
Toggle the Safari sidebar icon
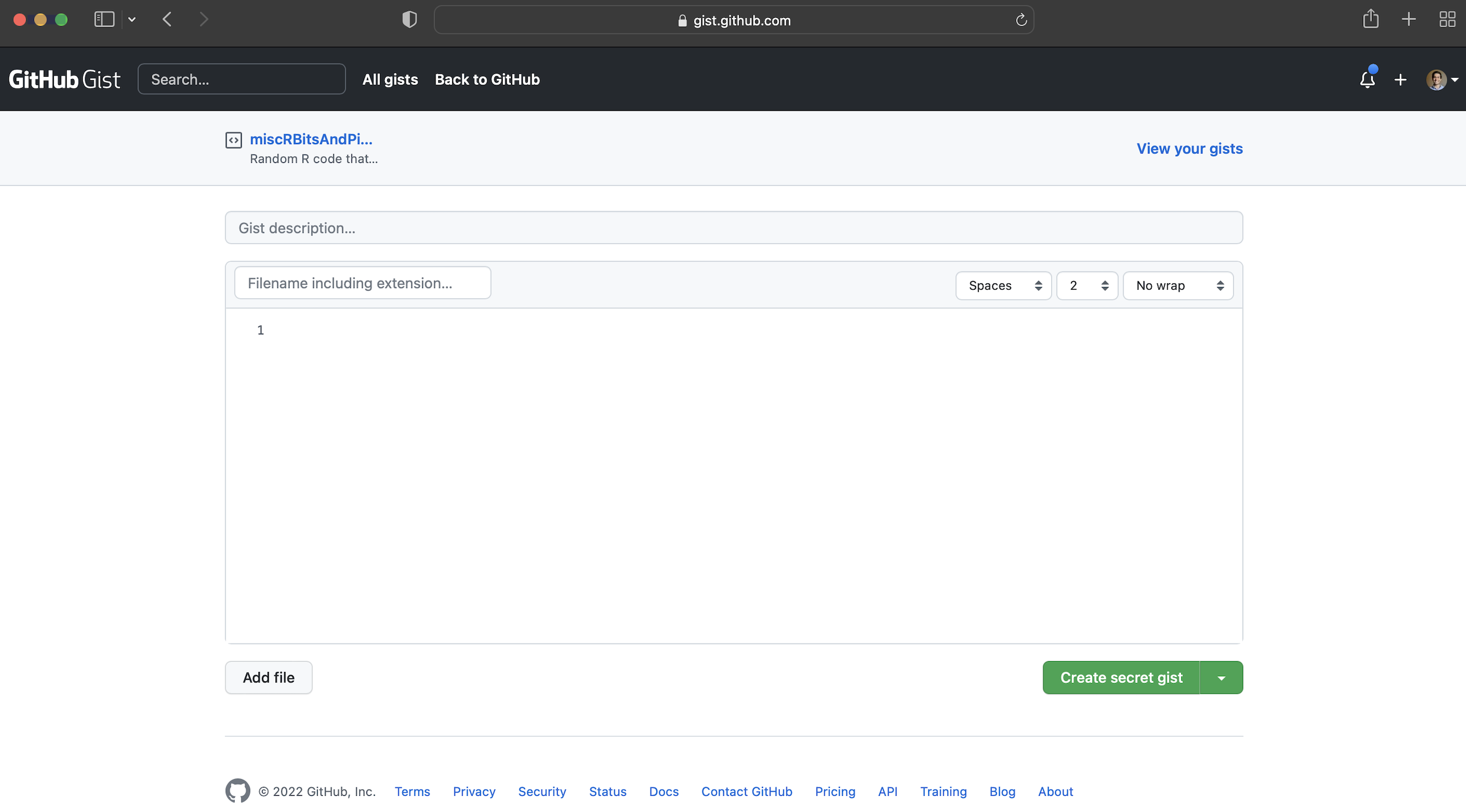tap(104, 19)
